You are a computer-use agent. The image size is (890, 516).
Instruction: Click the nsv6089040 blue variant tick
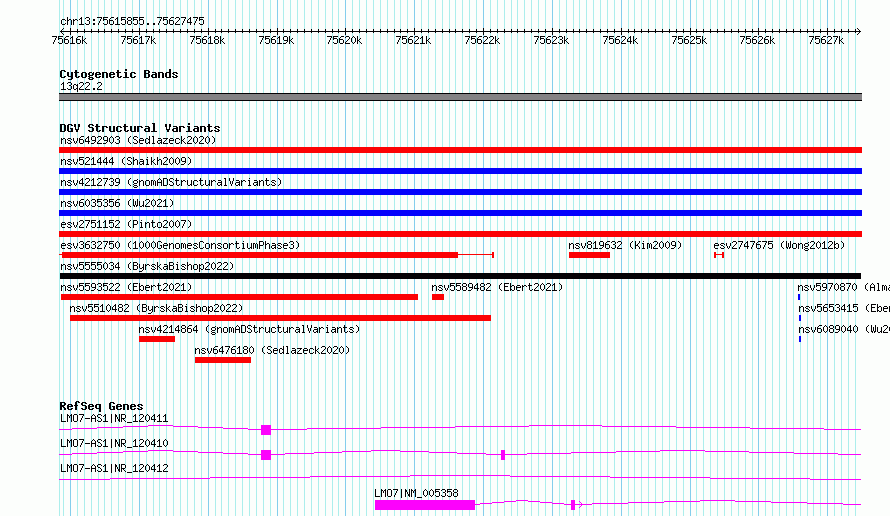(x=800, y=339)
